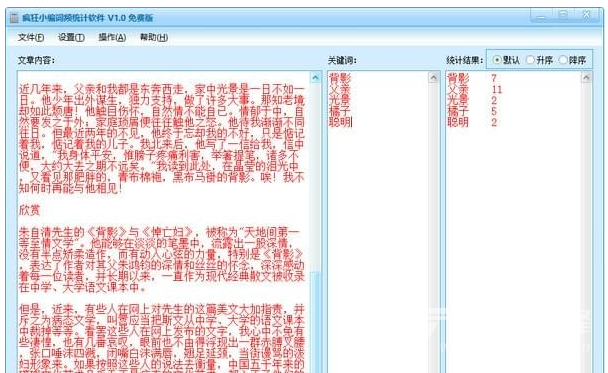
Task: Click the results list's scroll-up arrow
Action: (x=586, y=78)
